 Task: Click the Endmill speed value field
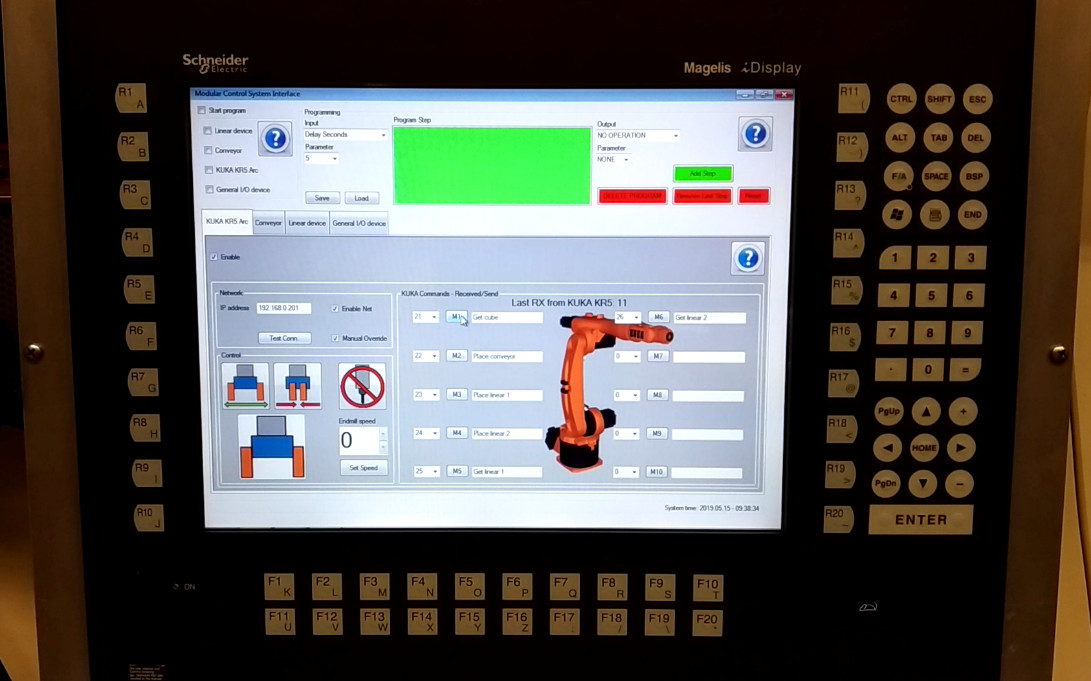tap(359, 440)
